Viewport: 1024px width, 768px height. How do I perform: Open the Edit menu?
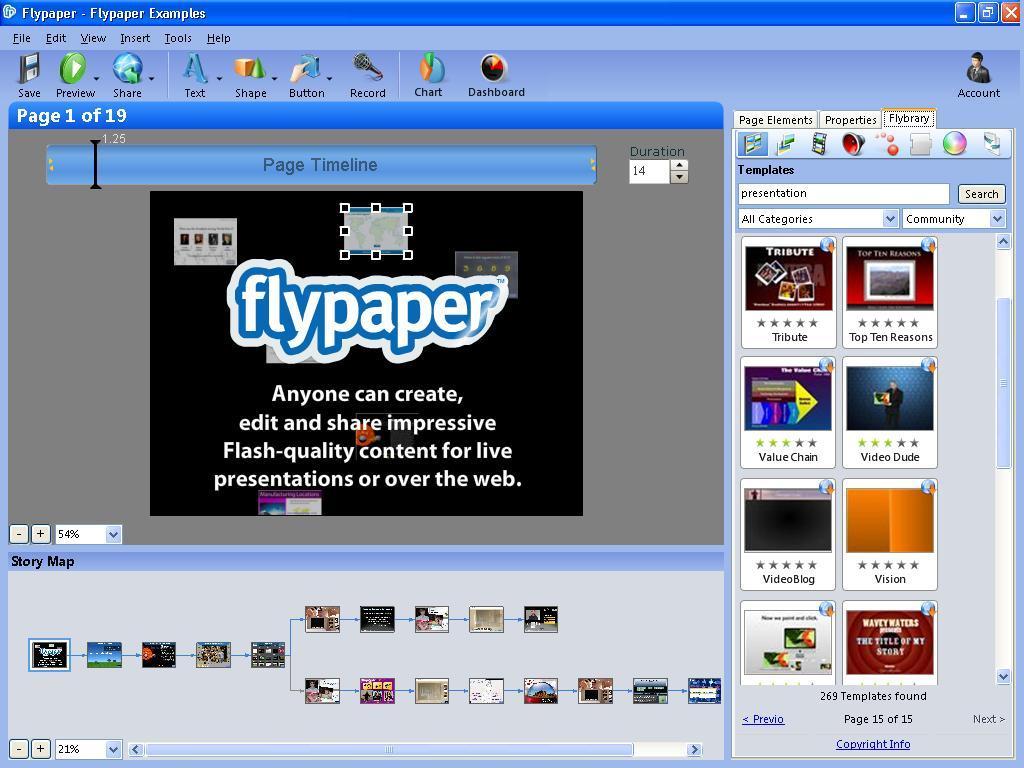click(x=56, y=38)
